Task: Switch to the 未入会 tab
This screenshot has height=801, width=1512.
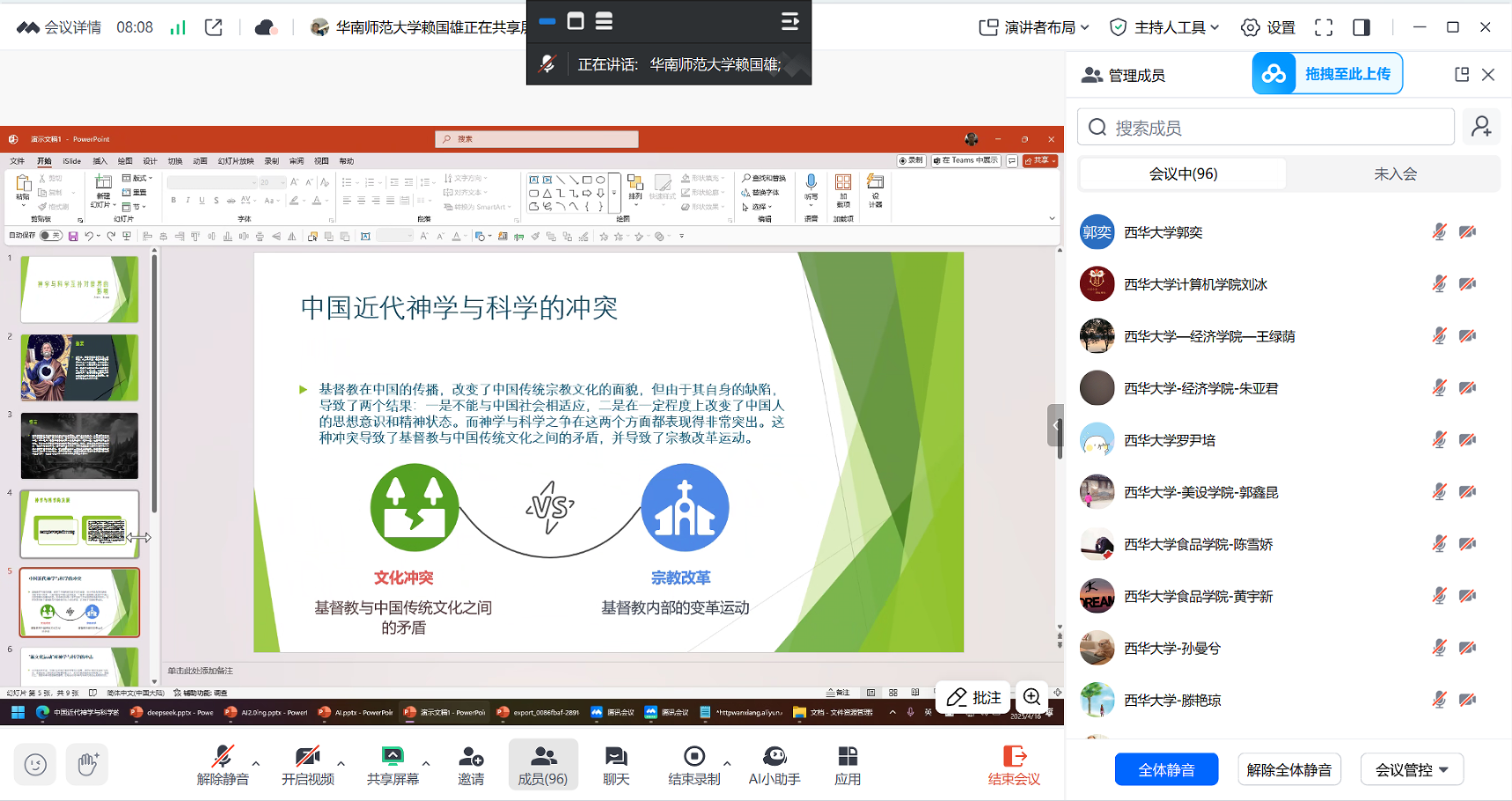Action: [x=1395, y=174]
